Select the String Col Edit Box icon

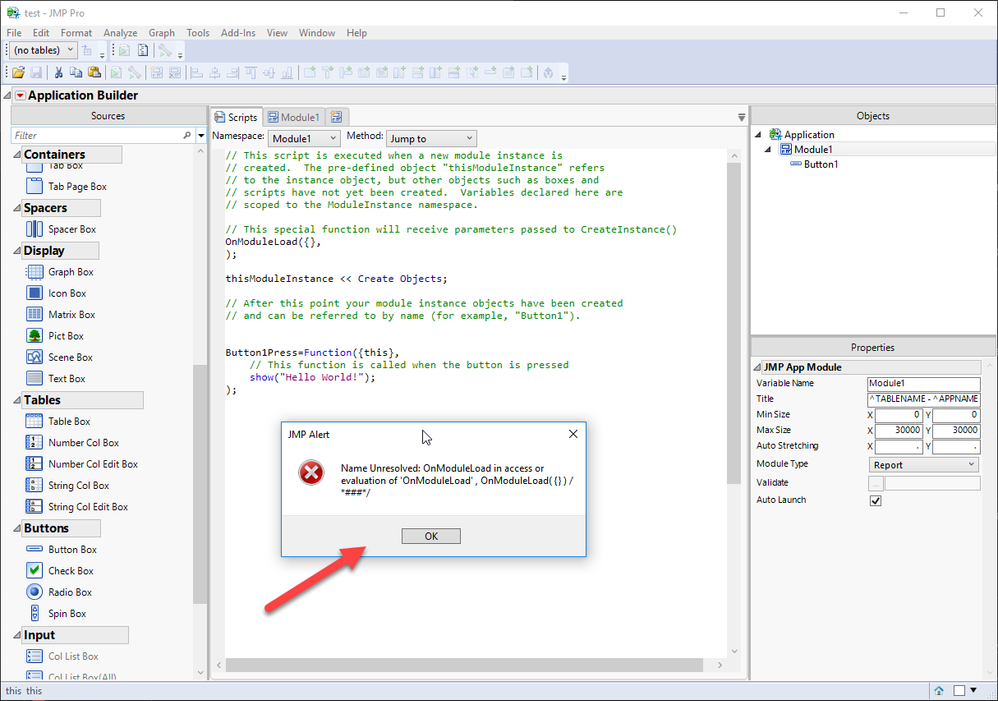point(34,506)
